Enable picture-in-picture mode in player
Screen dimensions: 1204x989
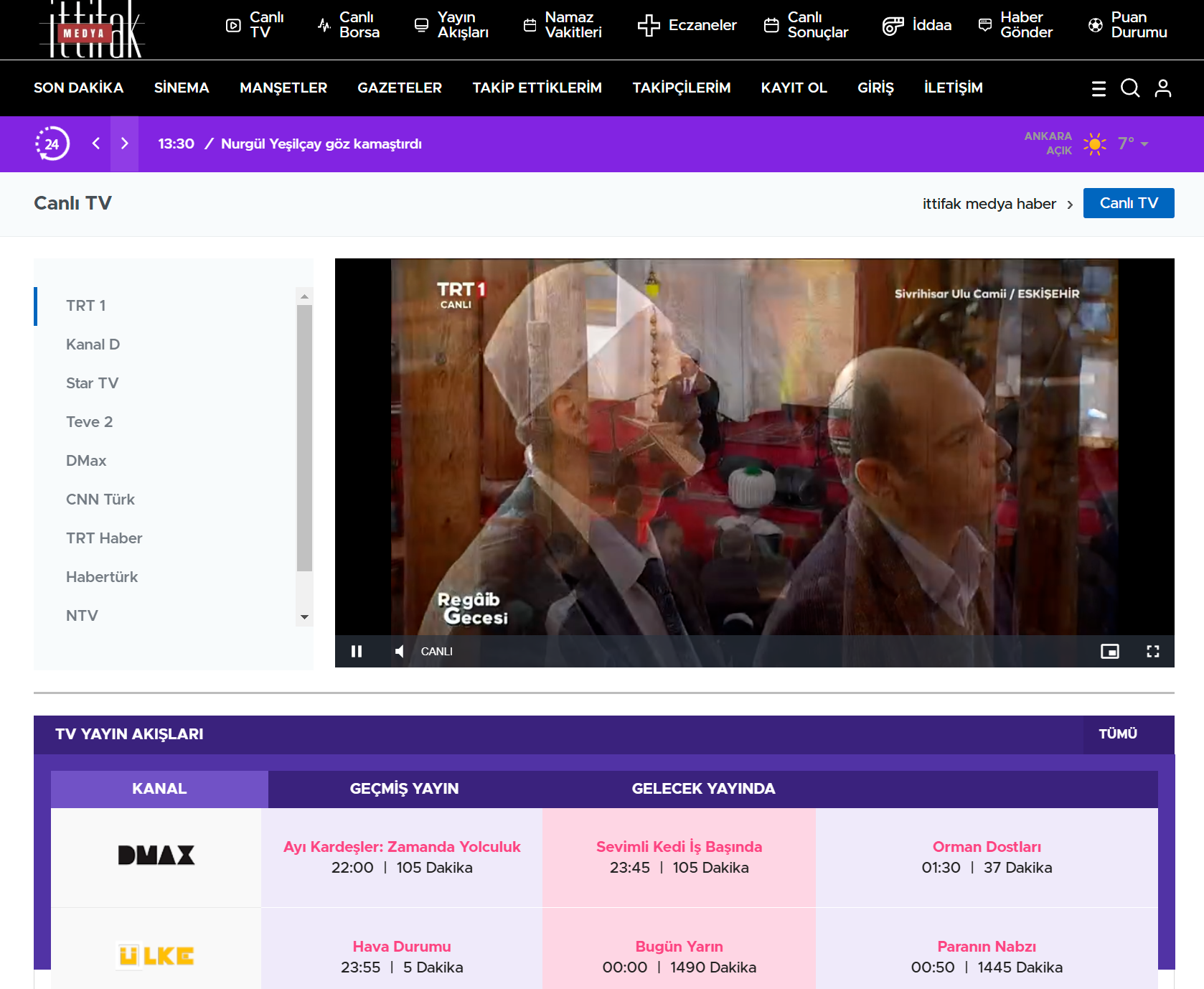[x=1110, y=651]
